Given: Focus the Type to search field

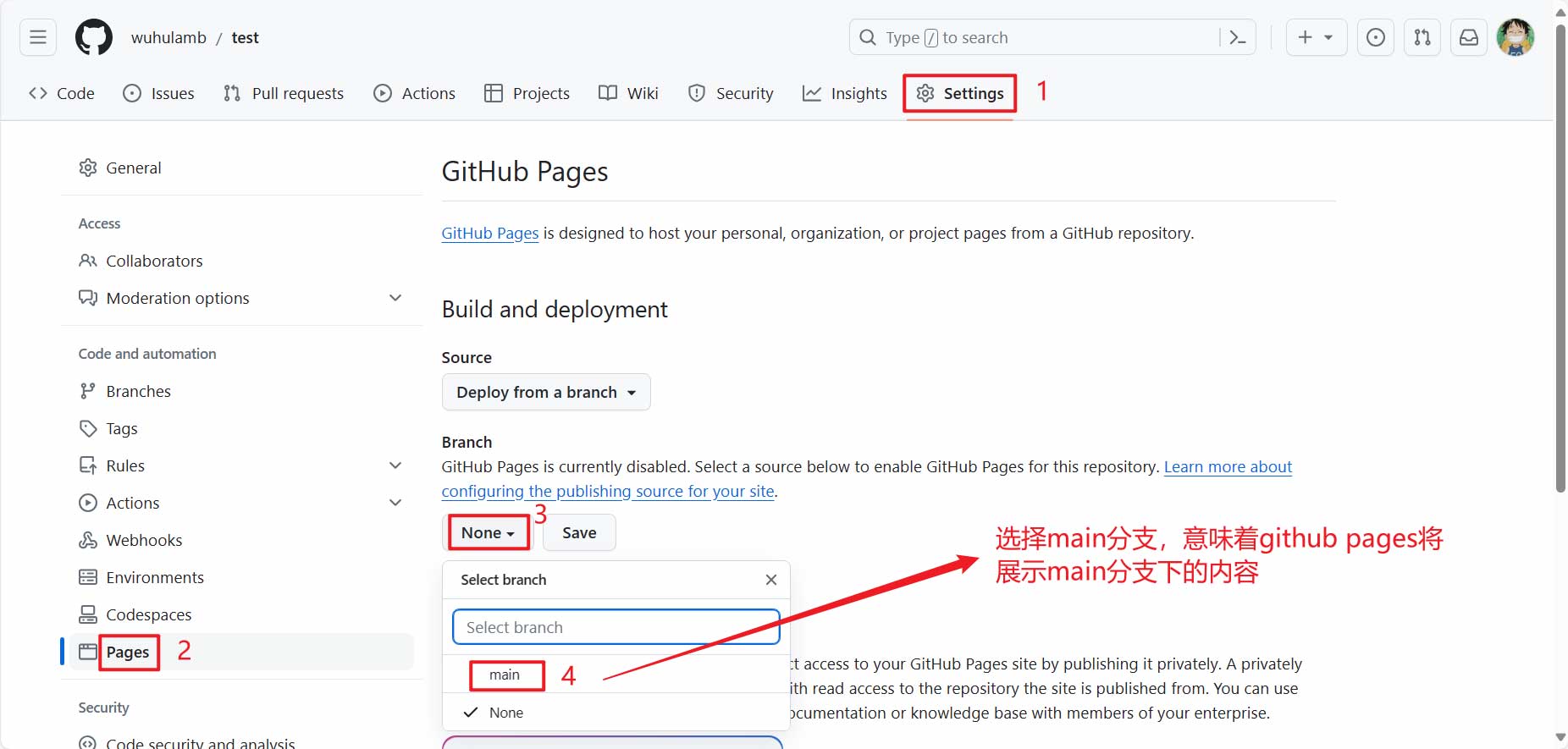Looking at the screenshot, I should tap(1052, 37).
